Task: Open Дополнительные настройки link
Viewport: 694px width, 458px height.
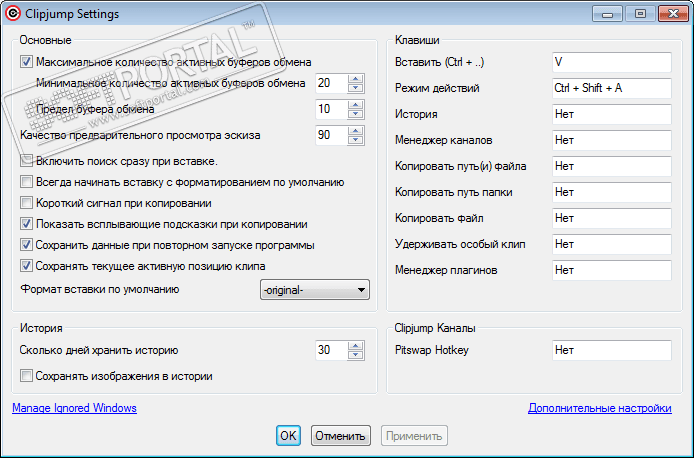Action: tap(600, 408)
